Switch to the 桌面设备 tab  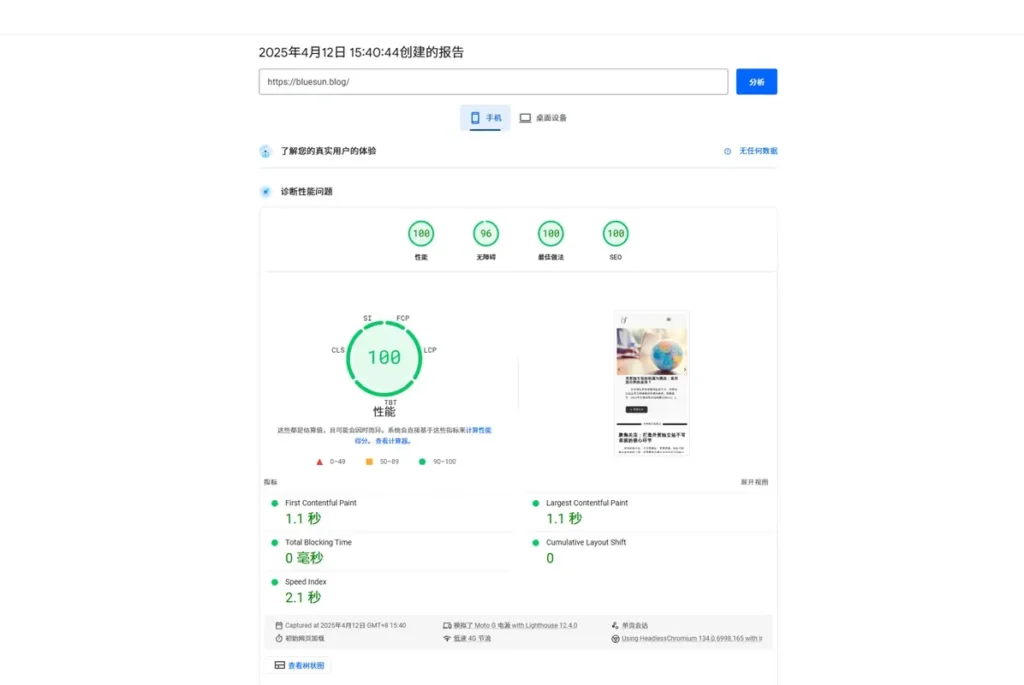click(x=543, y=117)
